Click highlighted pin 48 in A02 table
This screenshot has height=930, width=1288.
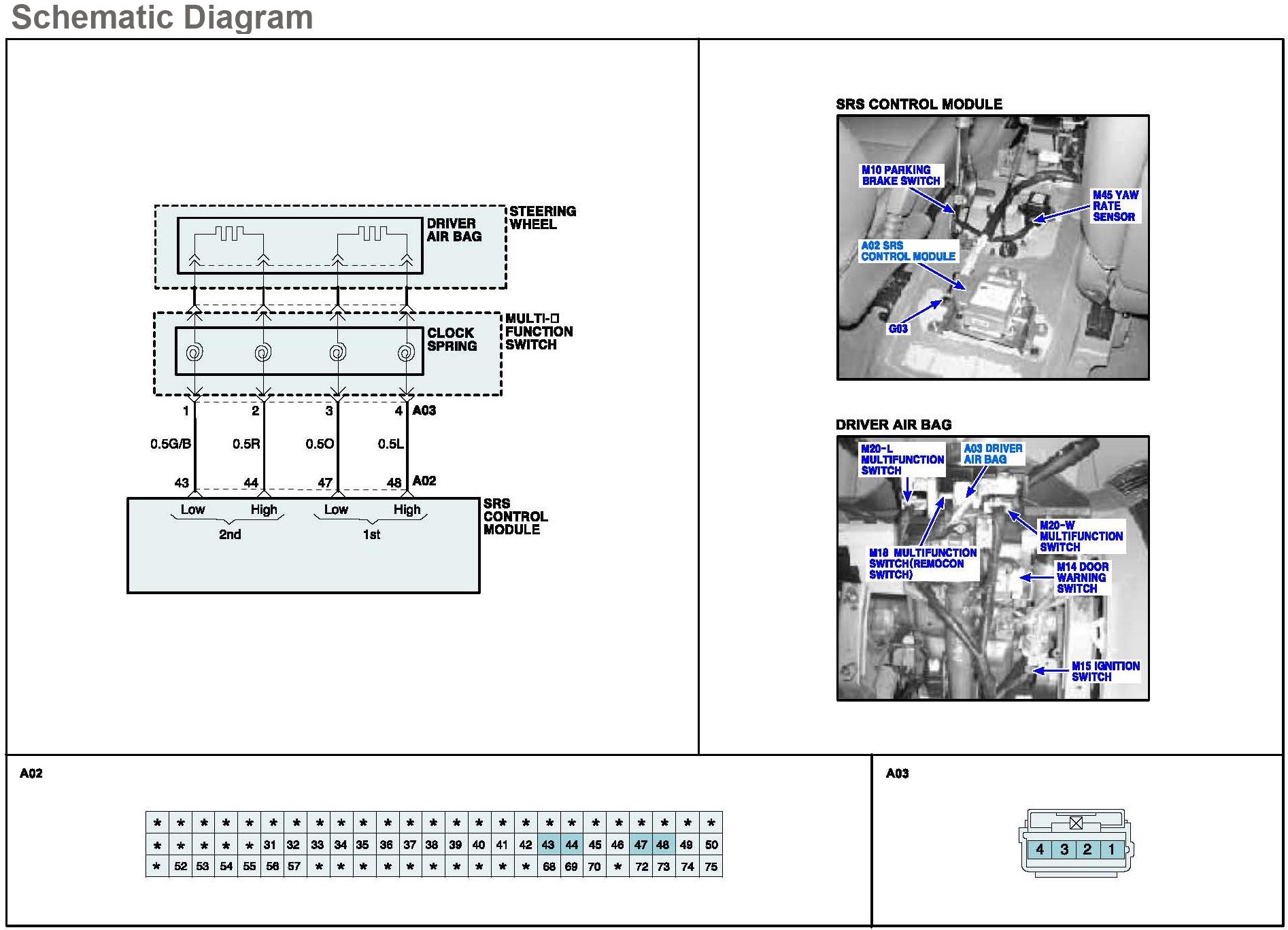point(663,845)
